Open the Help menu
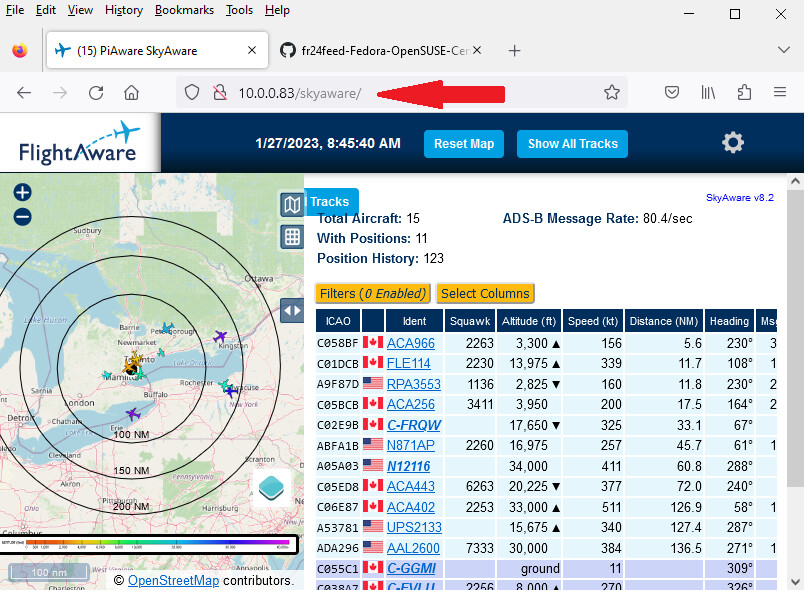Viewport: 808px width, 594px height. [277, 10]
